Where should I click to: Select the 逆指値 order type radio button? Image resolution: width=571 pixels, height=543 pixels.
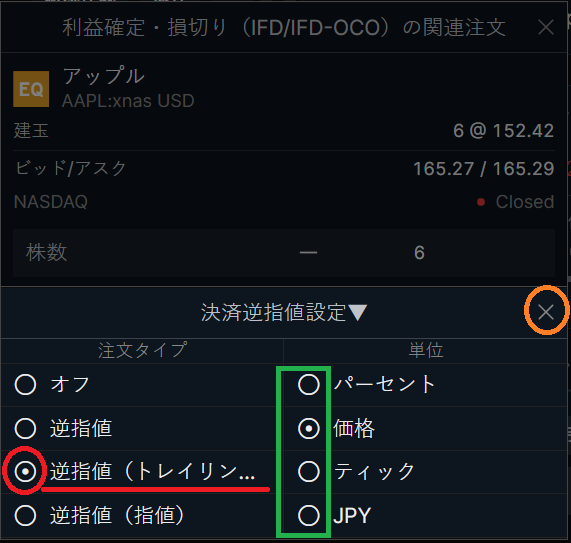[25, 428]
